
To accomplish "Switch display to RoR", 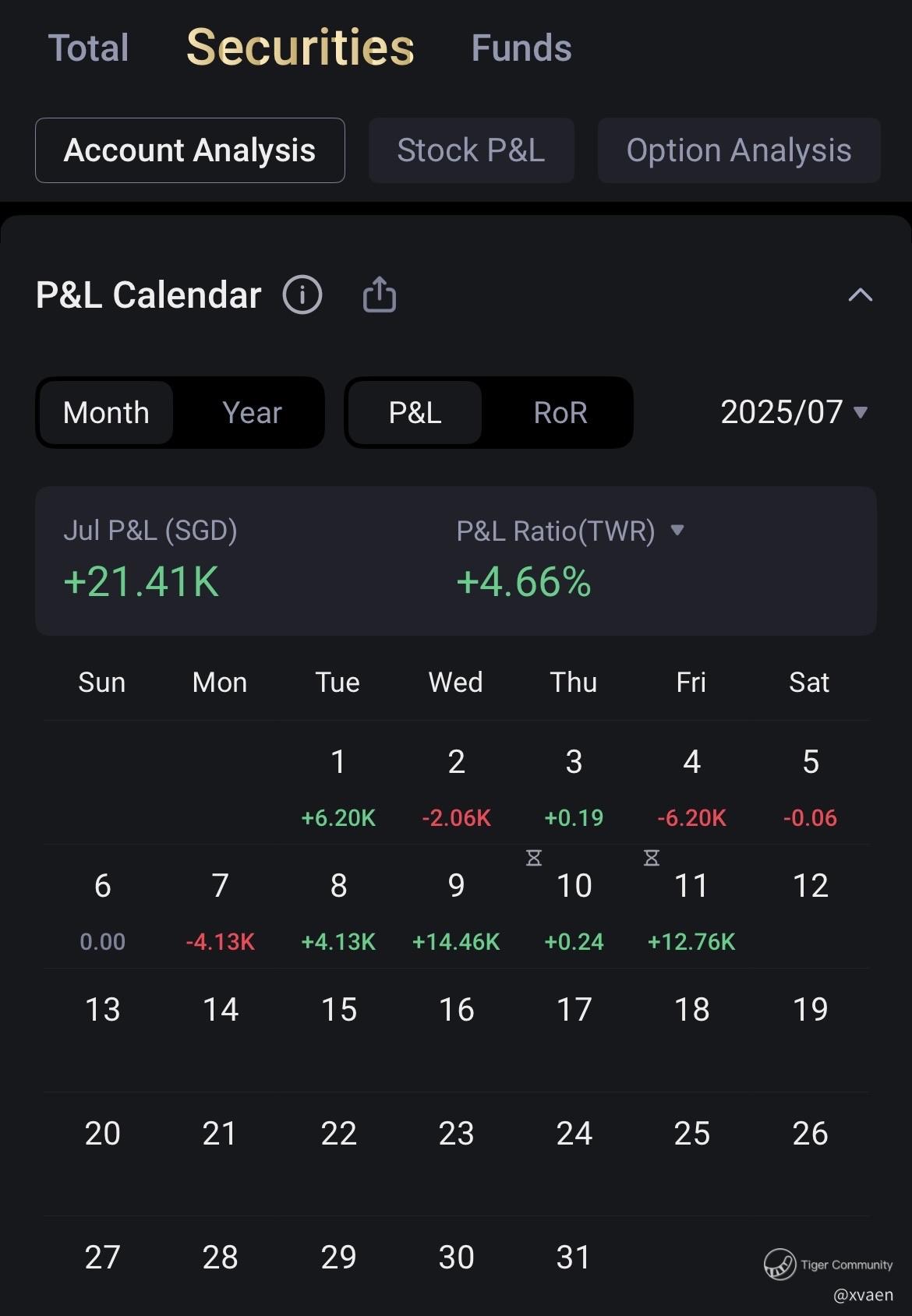I will coord(560,412).
